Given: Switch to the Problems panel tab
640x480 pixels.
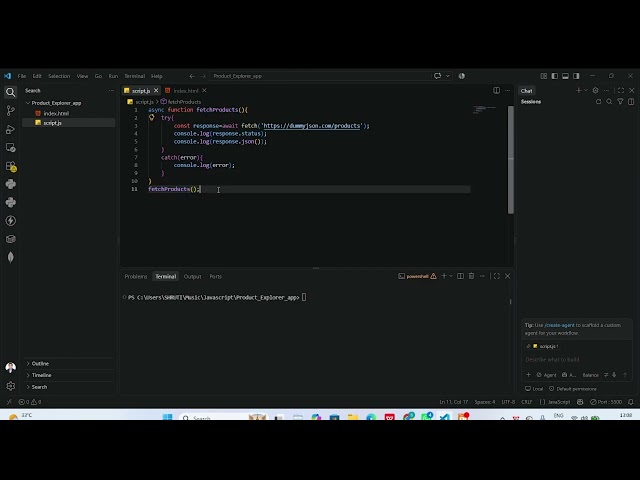Looking at the screenshot, I should tap(136, 276).
